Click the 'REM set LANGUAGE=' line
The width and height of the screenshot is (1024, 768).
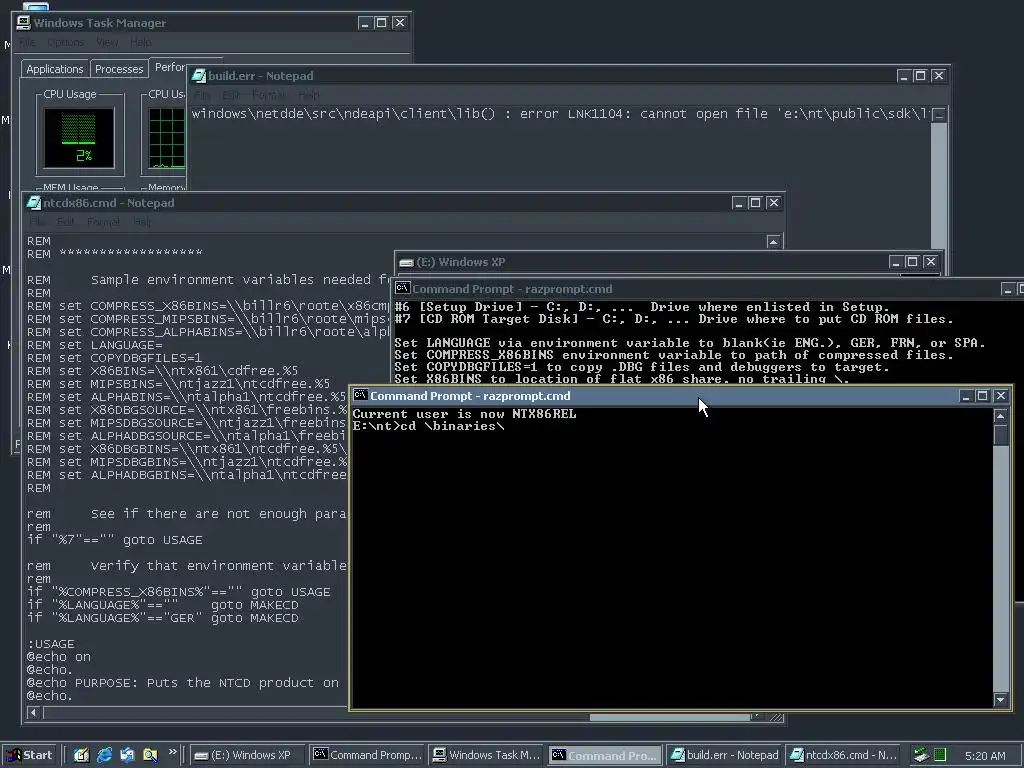[x=95, y=345]
